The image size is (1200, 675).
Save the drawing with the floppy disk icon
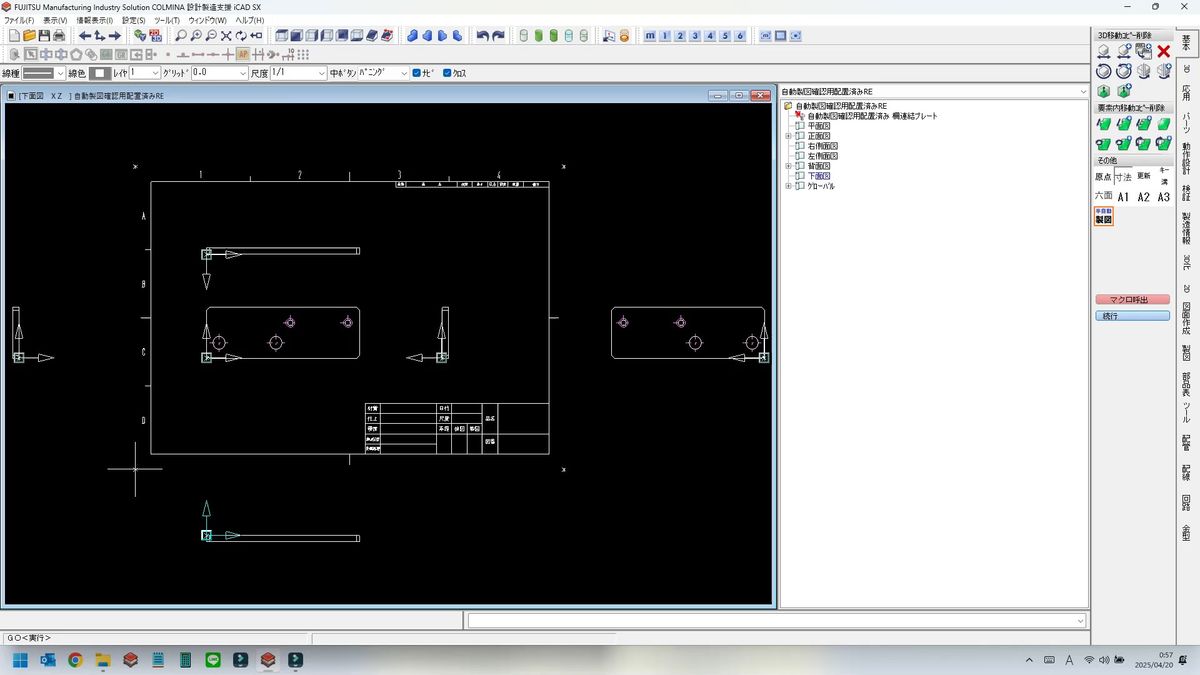pyautogui.click(x=44, y=36)
